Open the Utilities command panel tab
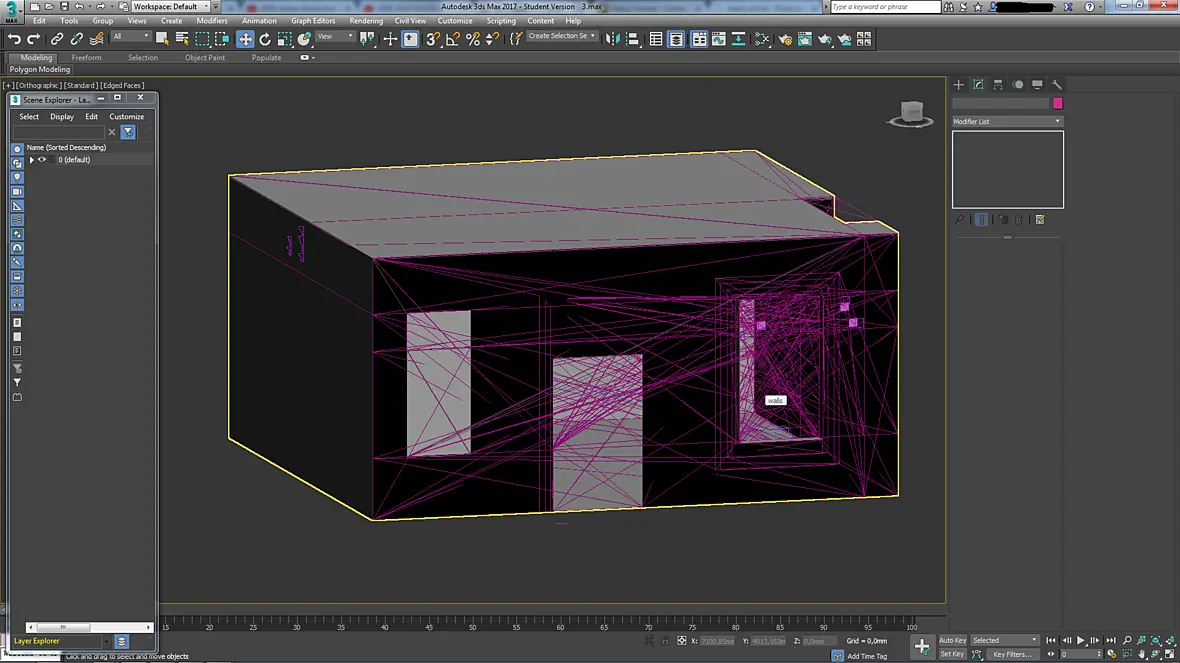This screenshot has width=1180, height=663. [x=1057, y=85]
